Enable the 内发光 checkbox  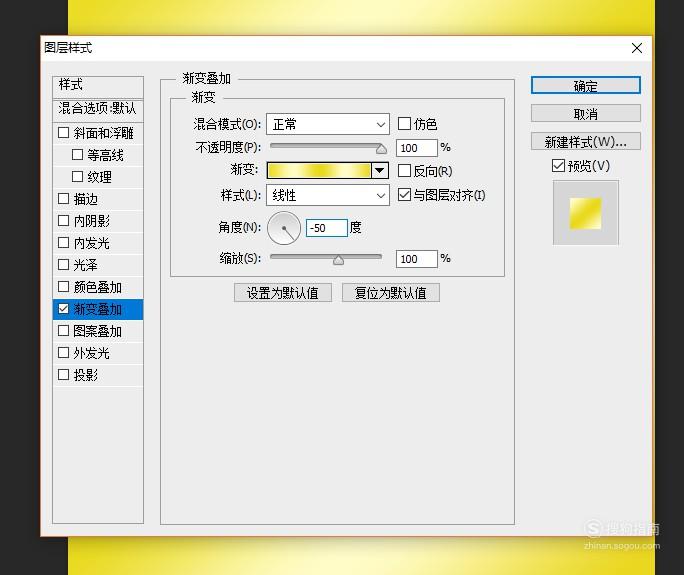click(64, 242)
